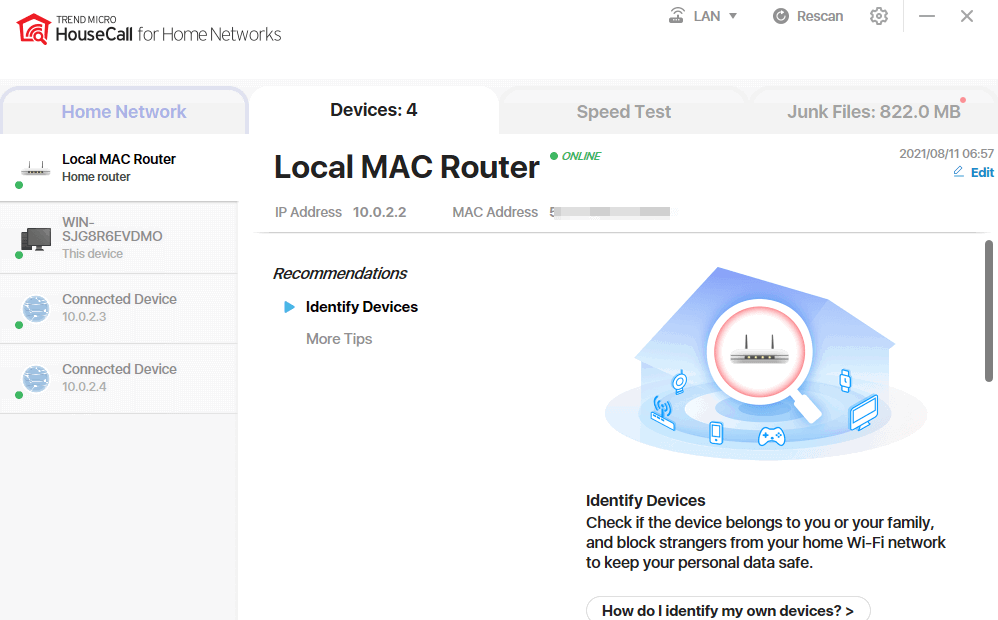
Task: Click the Rescan refresh icon
Action: [x=782, y=16]
